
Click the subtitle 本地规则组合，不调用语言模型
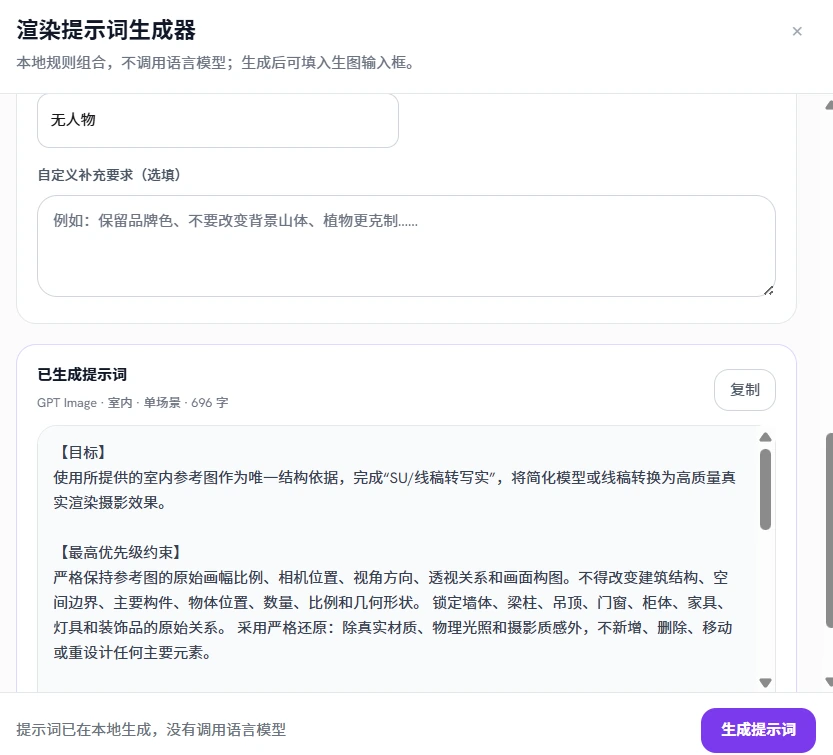(121, 63)
